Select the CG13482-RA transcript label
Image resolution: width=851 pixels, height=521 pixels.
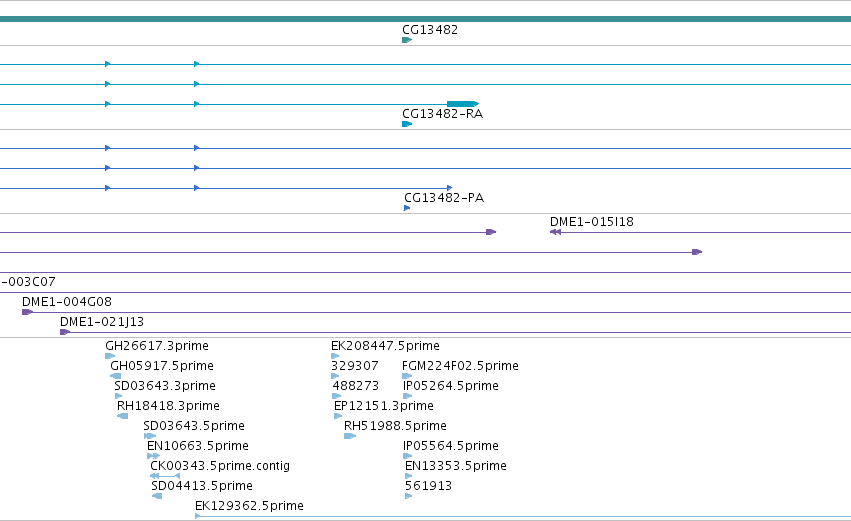[442, 114]
